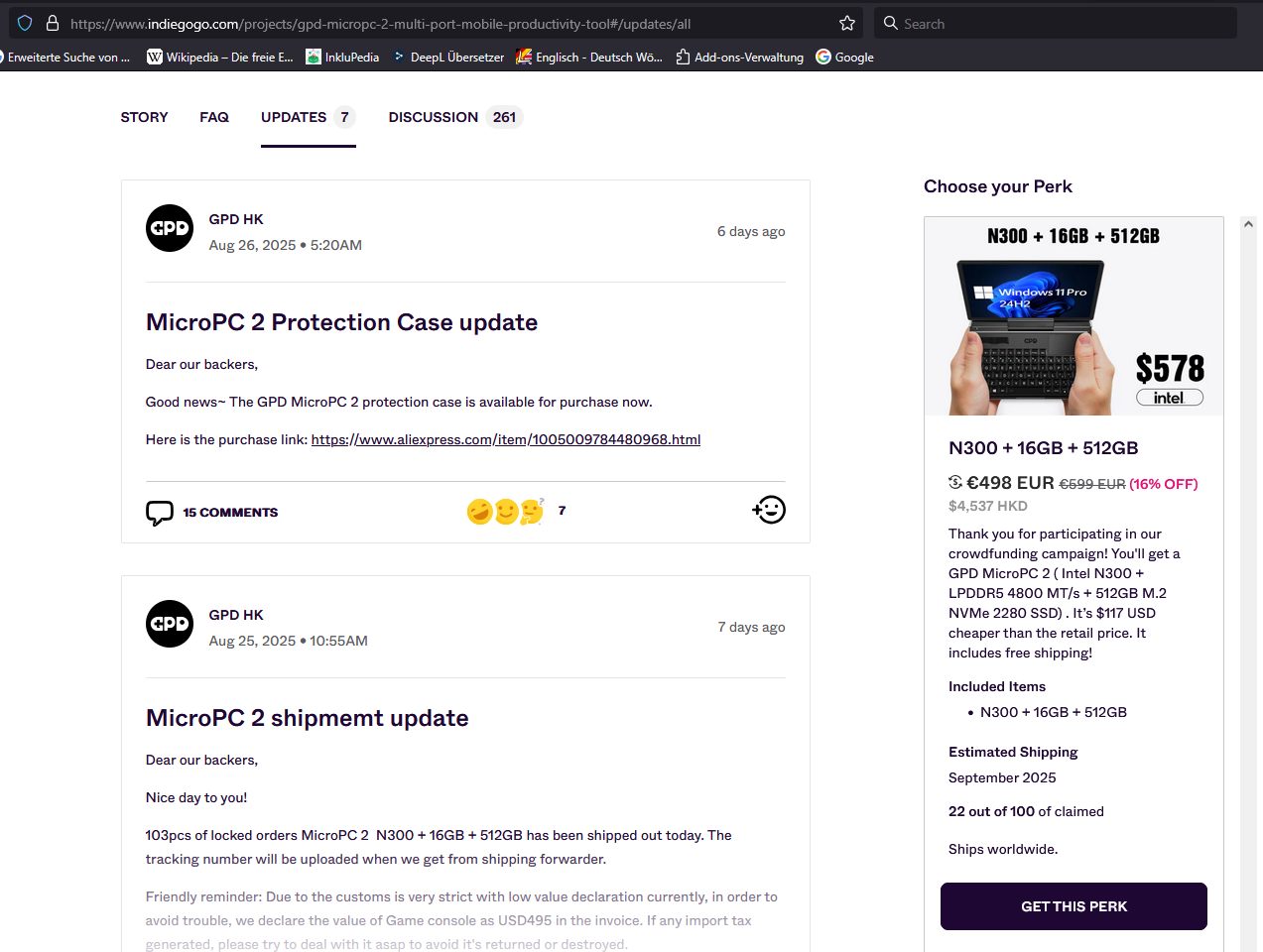Viewport: 1263px width, 952px height.
Task: Open the 15 Comments link
Action: (230, 513)
